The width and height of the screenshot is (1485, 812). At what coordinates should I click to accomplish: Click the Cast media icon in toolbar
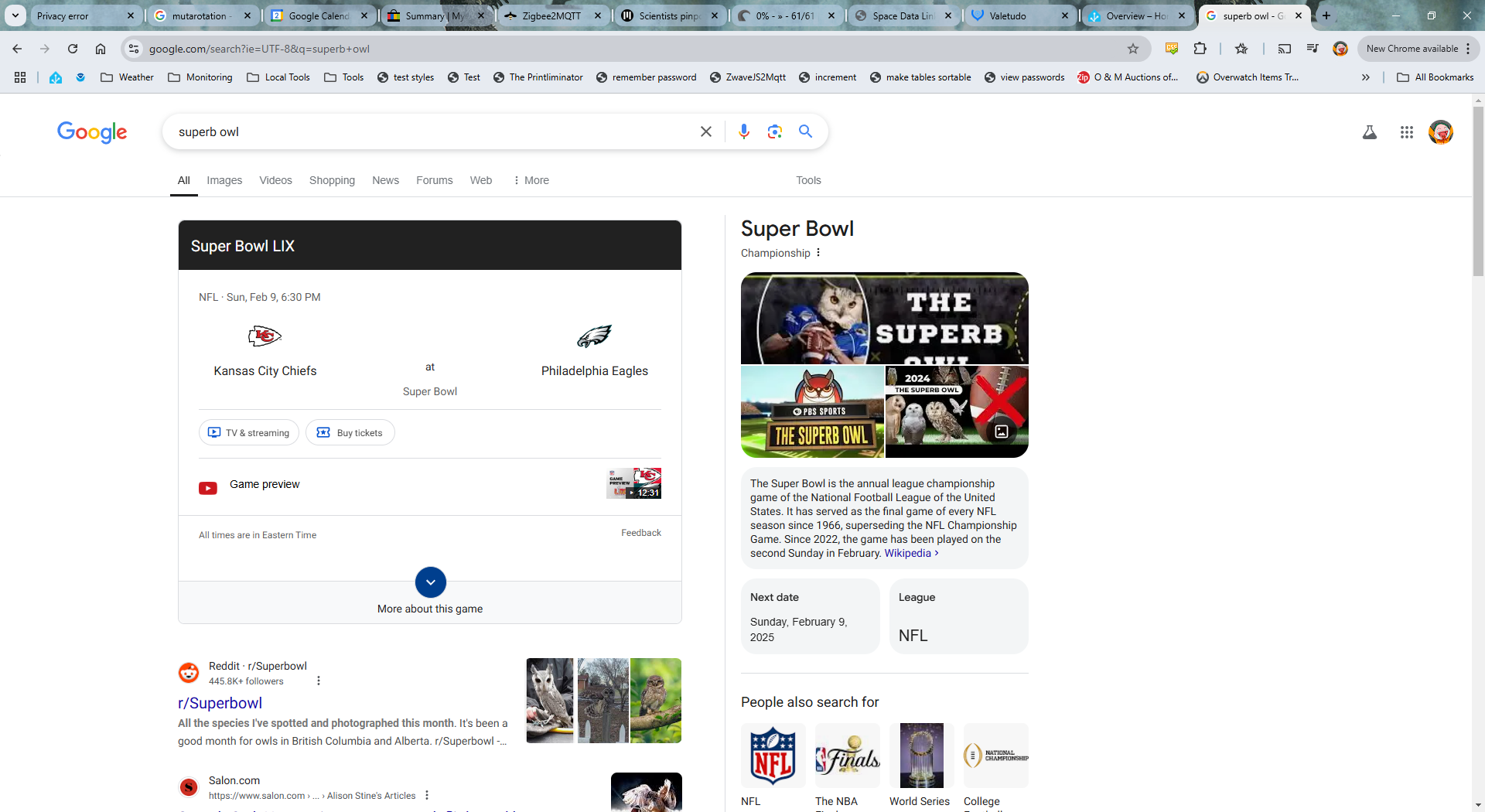click(1285, 49)
